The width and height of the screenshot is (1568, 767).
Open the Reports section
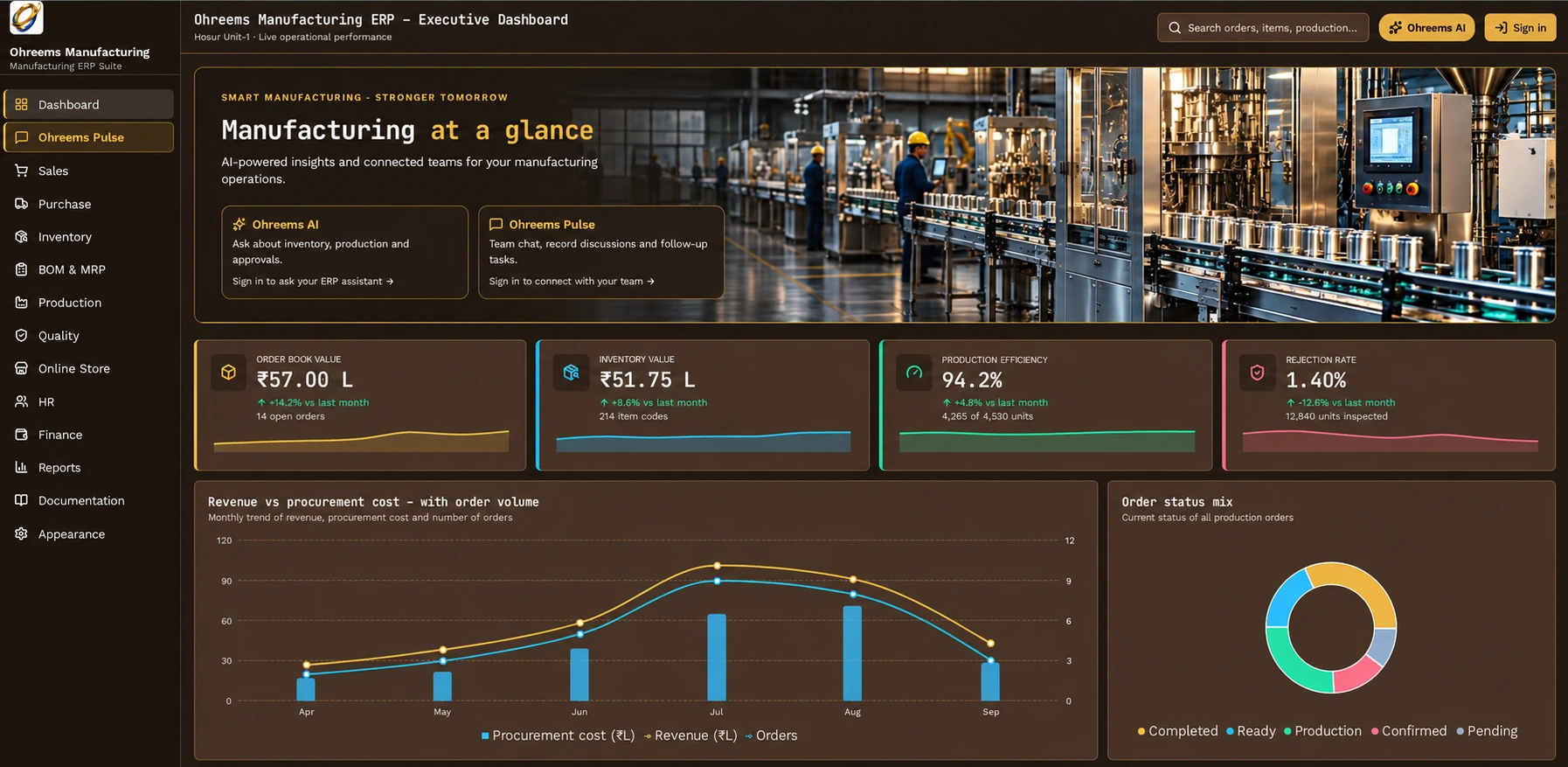(x=89, y=467)
